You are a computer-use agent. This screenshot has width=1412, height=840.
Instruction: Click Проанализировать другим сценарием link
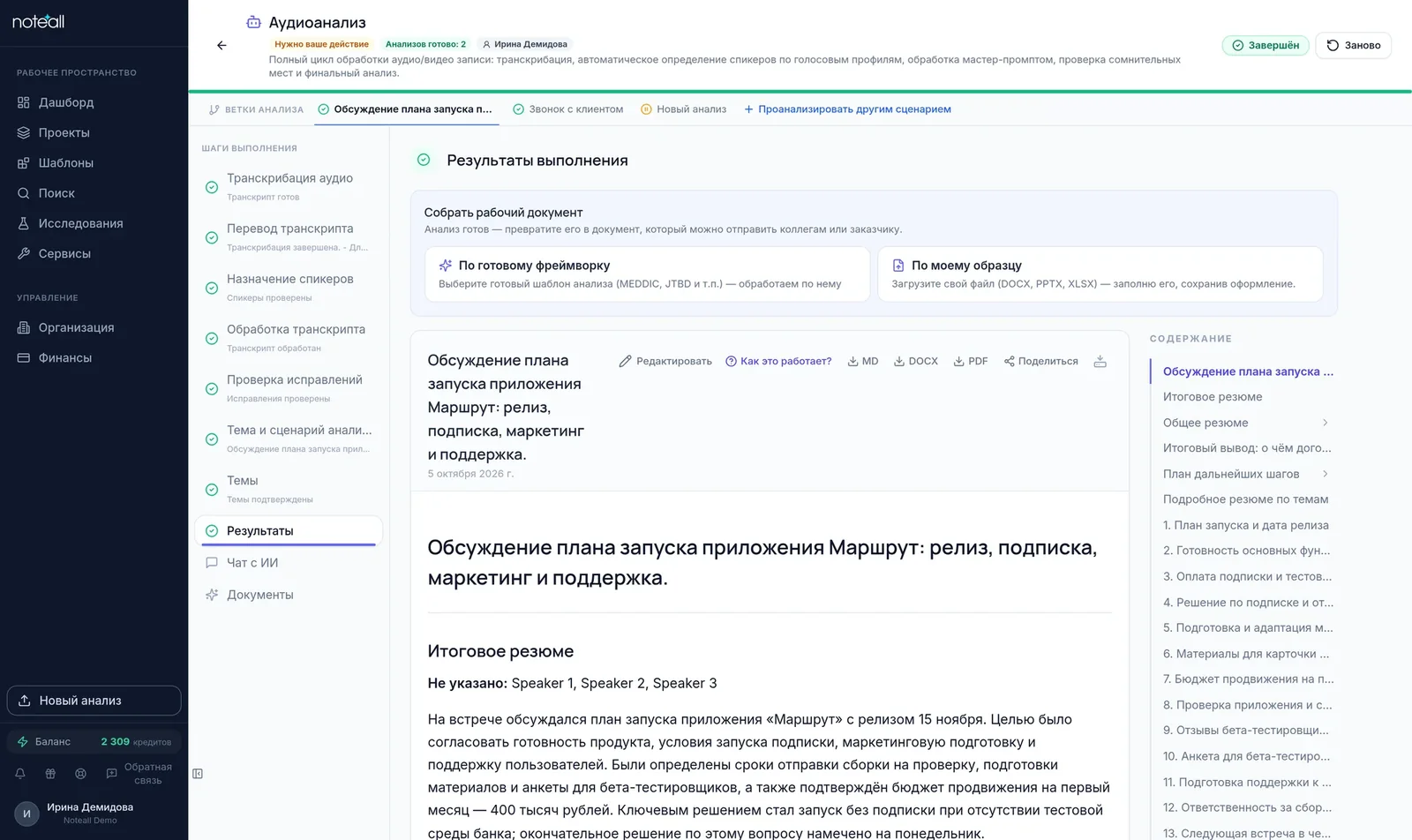click(847, 109)
